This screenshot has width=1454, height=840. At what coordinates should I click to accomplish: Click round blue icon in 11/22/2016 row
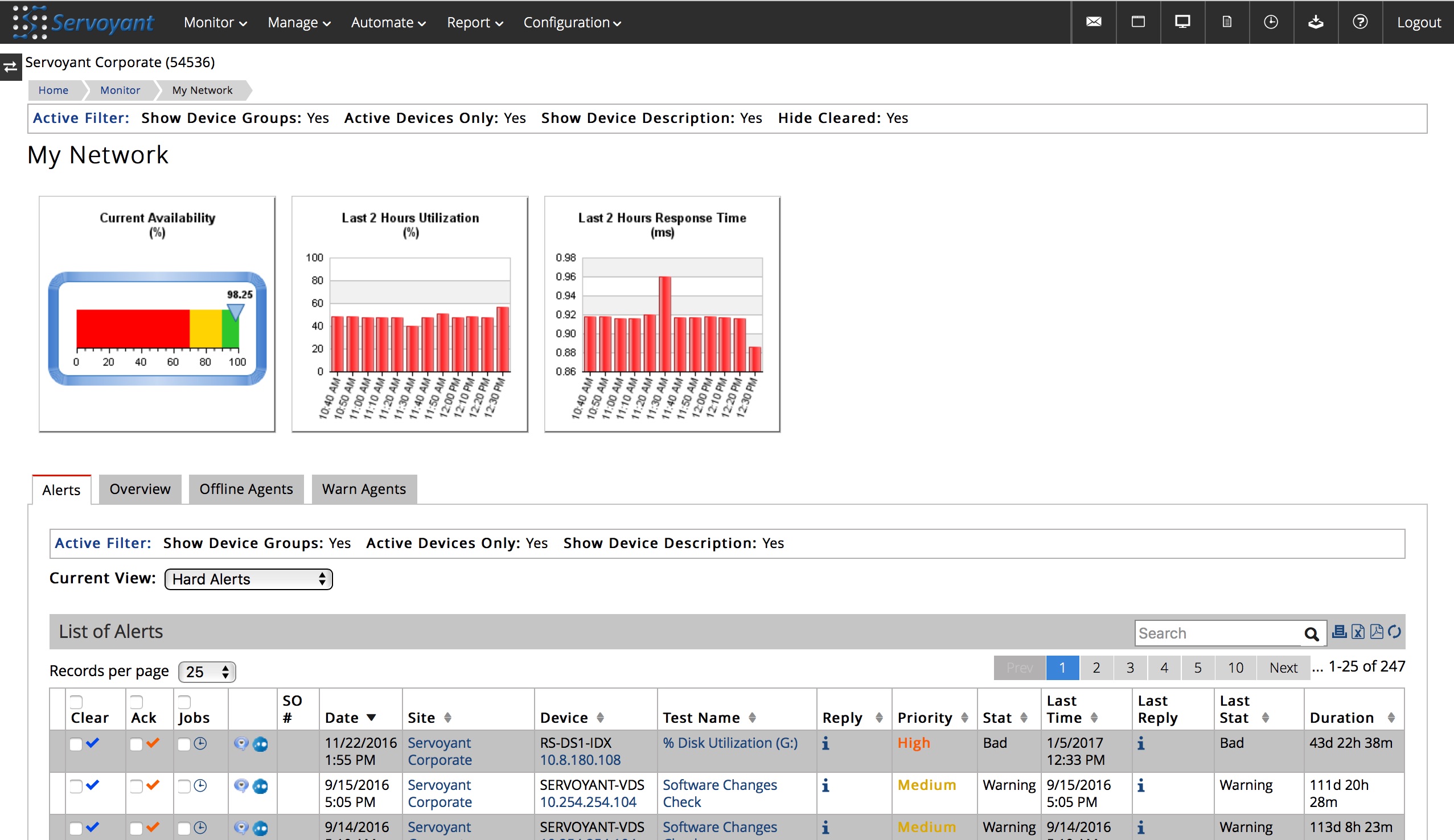coord(260,744)
